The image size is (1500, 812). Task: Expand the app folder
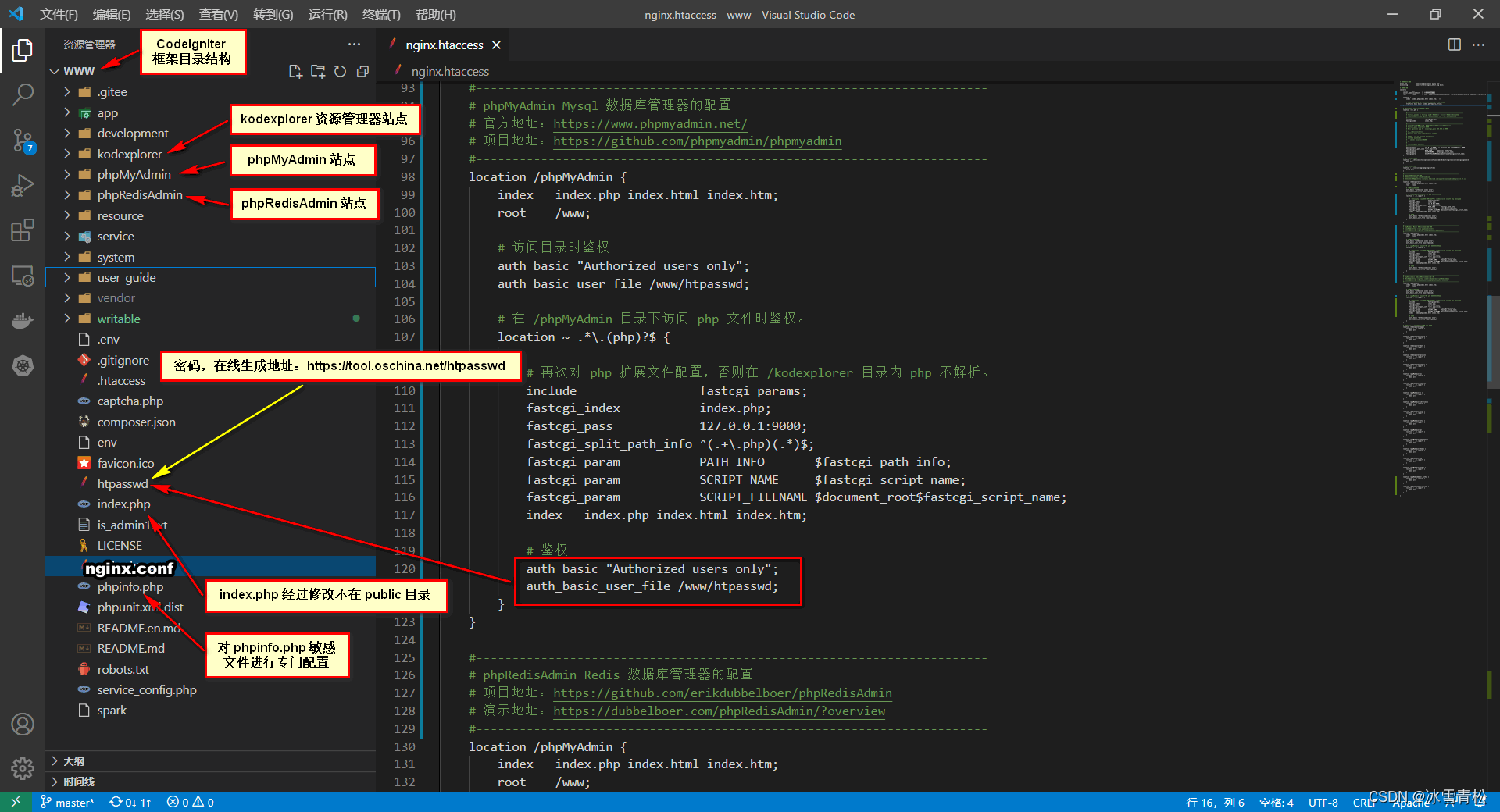pos(67,112)
